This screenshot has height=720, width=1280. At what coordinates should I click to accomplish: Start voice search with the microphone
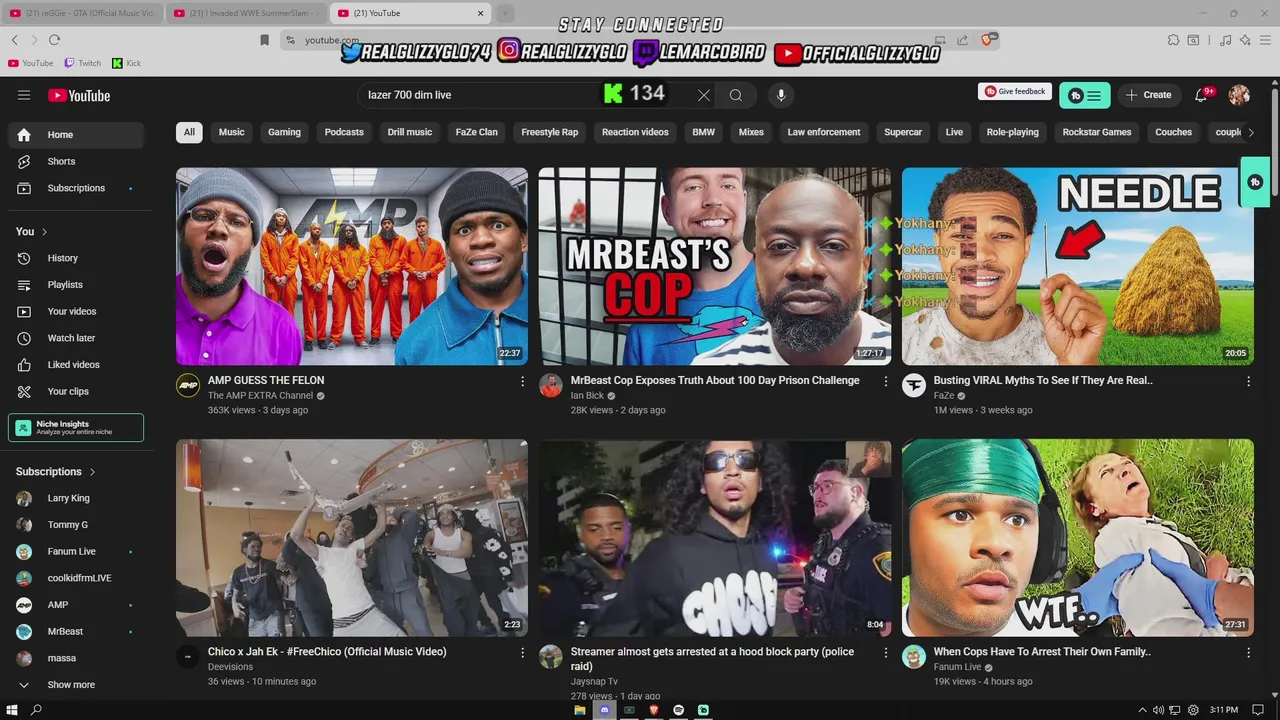point(781,95)
